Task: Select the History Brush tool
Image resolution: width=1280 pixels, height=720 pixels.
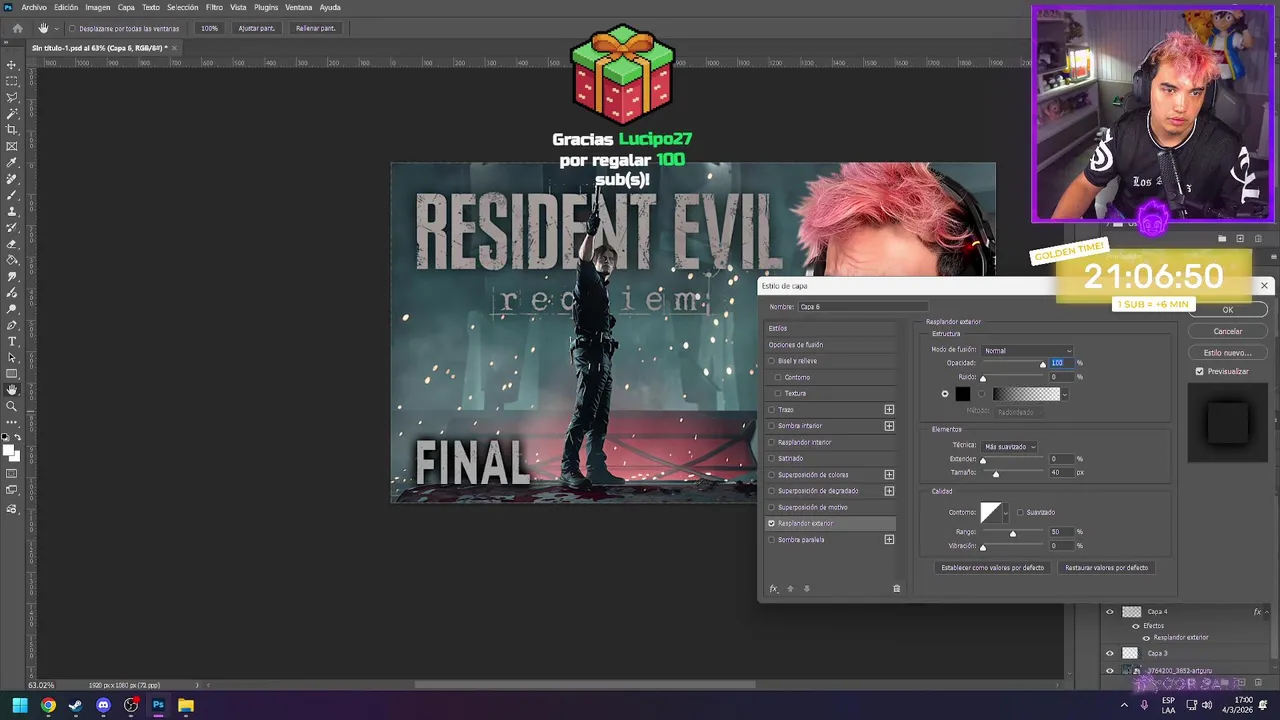Action: [12, 228]
